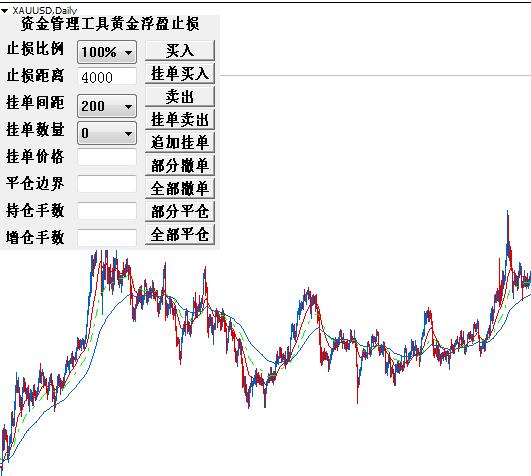Click the 部分平仓 partial close button
531x476 pixels.
click(x=180, y=211)
